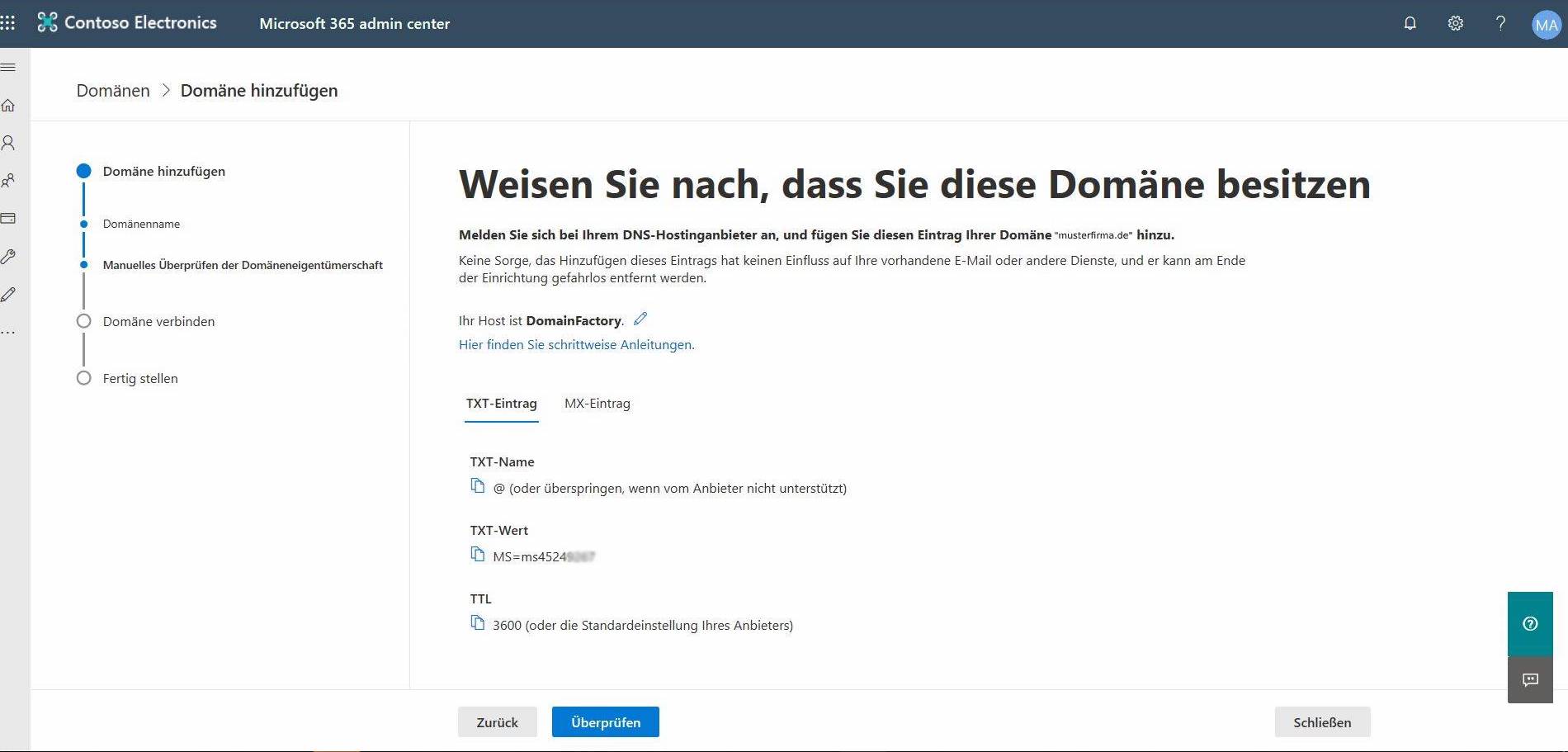Go to Home in the sidebar
This screenshot has height=752, width=1568.
[x=8, y=106]
